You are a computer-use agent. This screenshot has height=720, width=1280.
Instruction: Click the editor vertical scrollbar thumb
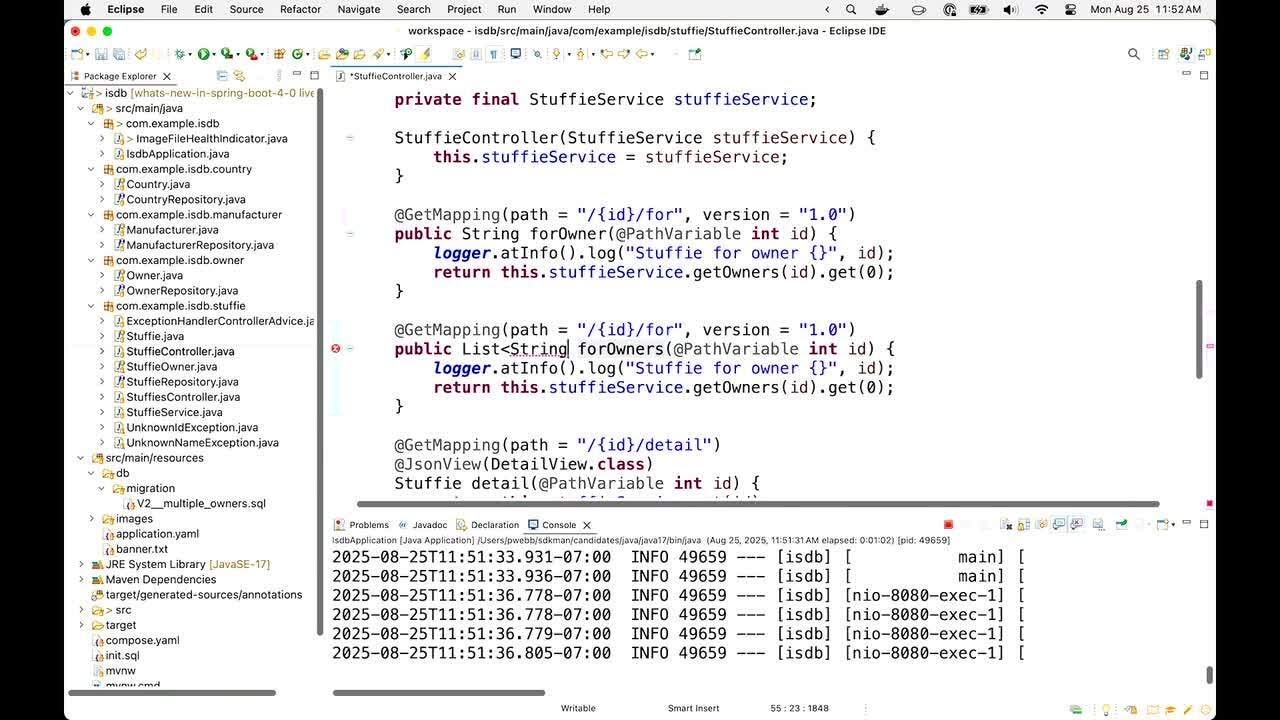[x=1199, y=330]
